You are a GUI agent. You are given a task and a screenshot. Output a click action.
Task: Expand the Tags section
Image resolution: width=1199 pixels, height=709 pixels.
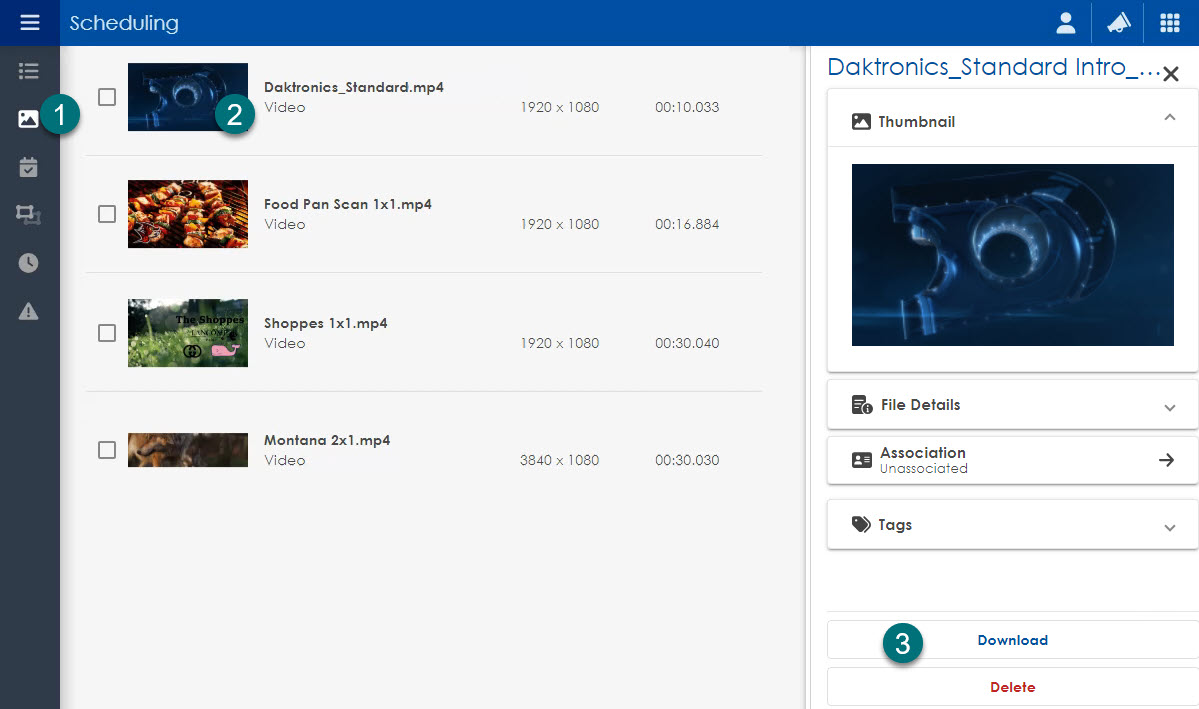(x=1169, y=527)
